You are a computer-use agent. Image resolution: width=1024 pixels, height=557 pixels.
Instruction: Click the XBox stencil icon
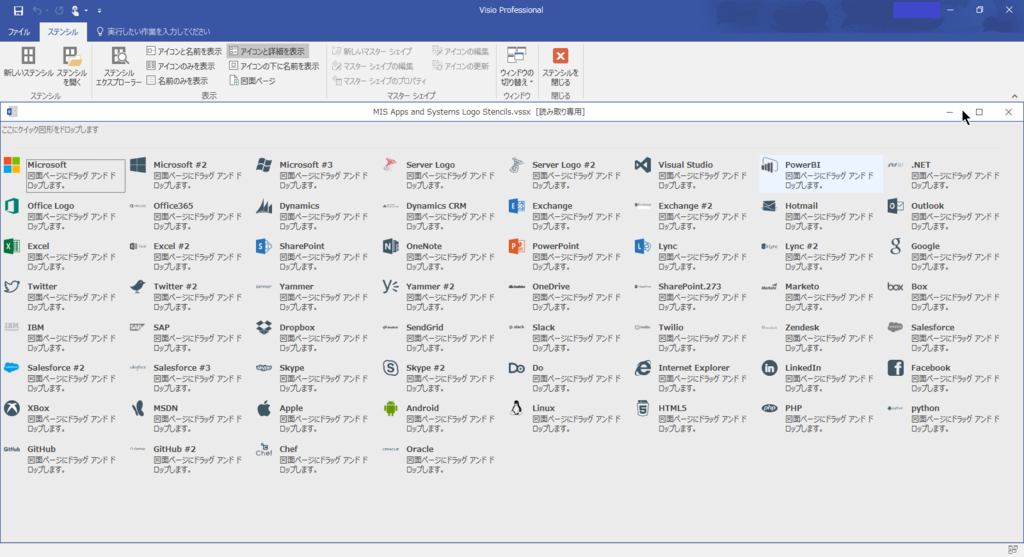pyautogui.click(x=12, y=408)
